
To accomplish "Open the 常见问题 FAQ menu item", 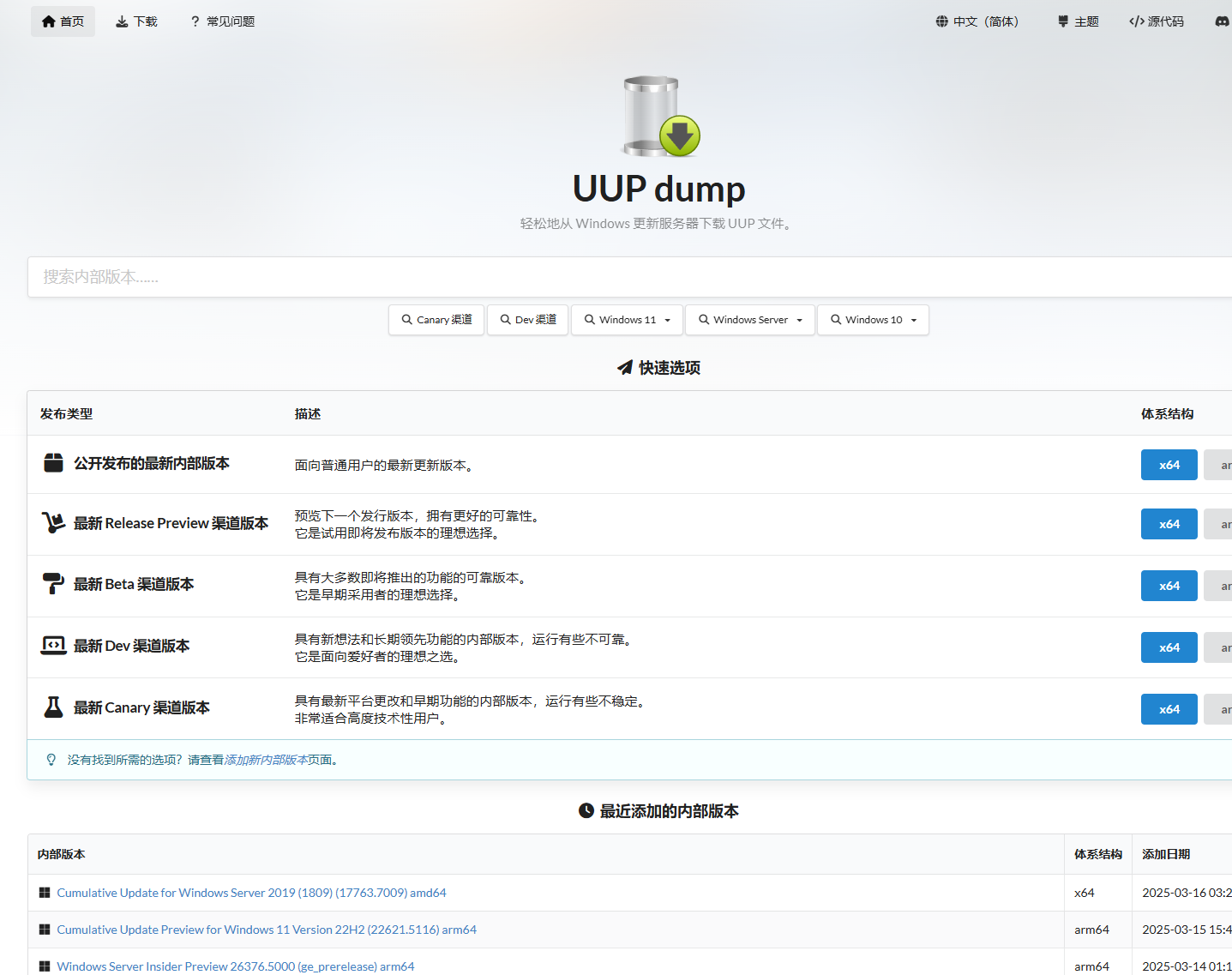I will [222, 21].
